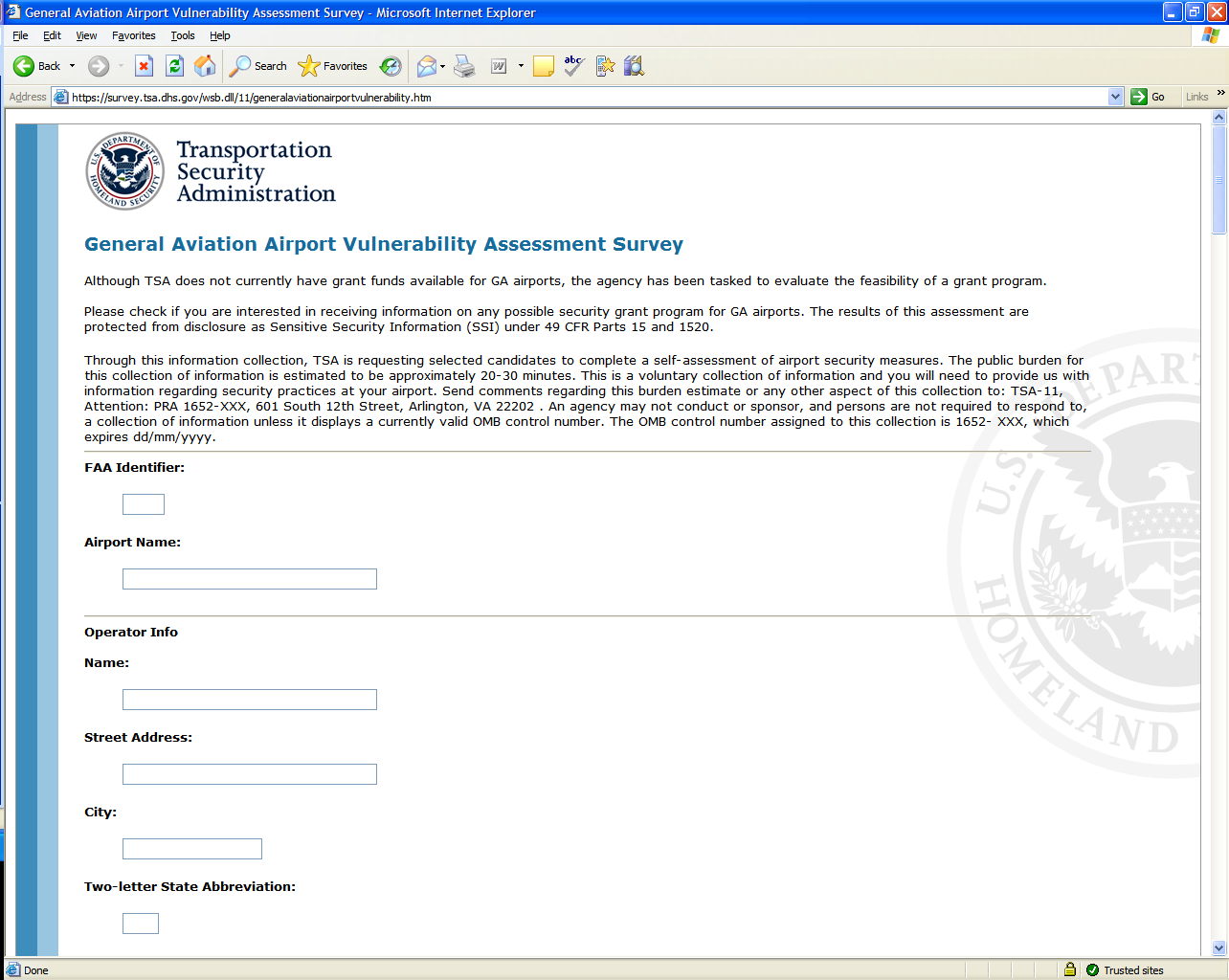Image resolution: width=1229 pixels, height=980 pixels.
Task: Open the Help menu
Action: [x=220, y=35]
